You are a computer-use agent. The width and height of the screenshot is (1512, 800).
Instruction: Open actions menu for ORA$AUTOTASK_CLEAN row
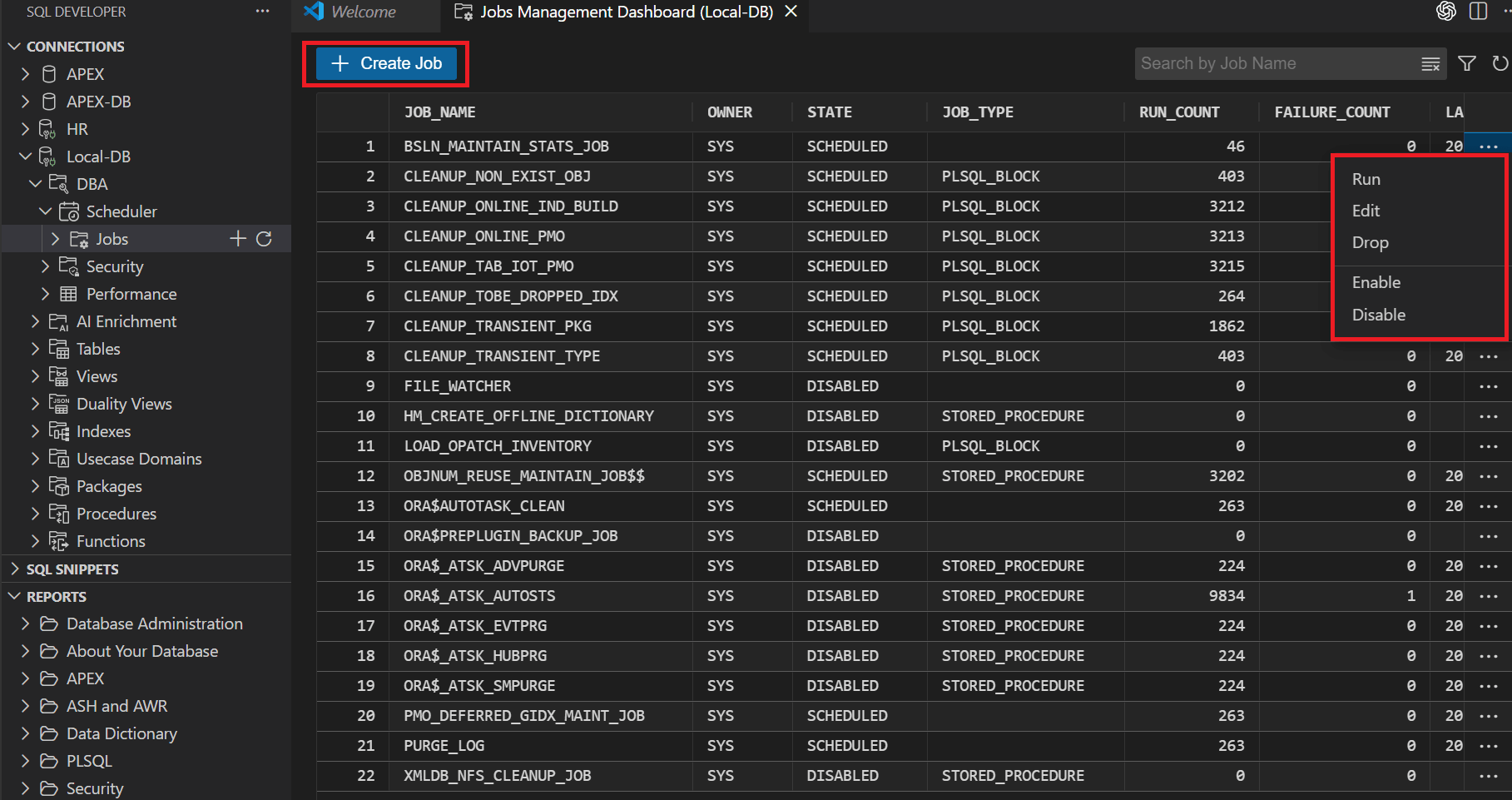point(1488,506)
